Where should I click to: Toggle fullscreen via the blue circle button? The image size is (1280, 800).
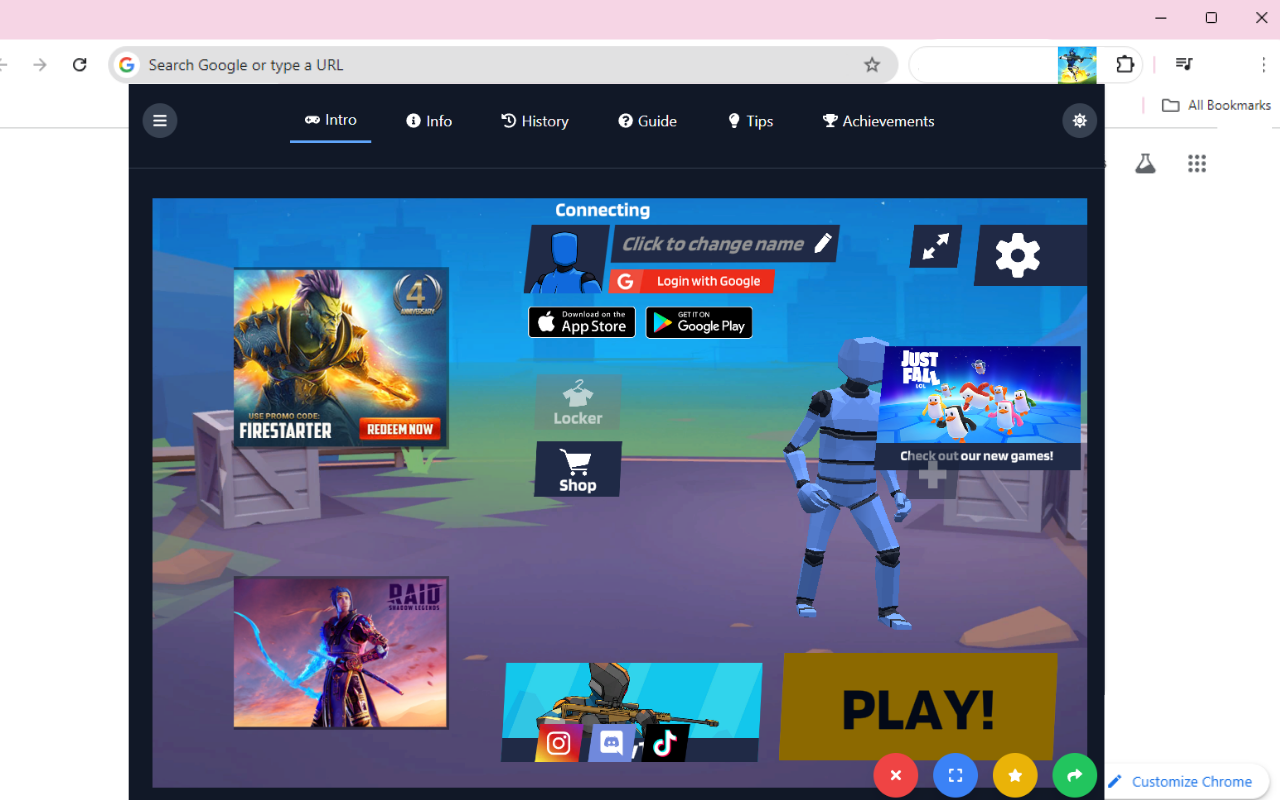coord(954,775)
